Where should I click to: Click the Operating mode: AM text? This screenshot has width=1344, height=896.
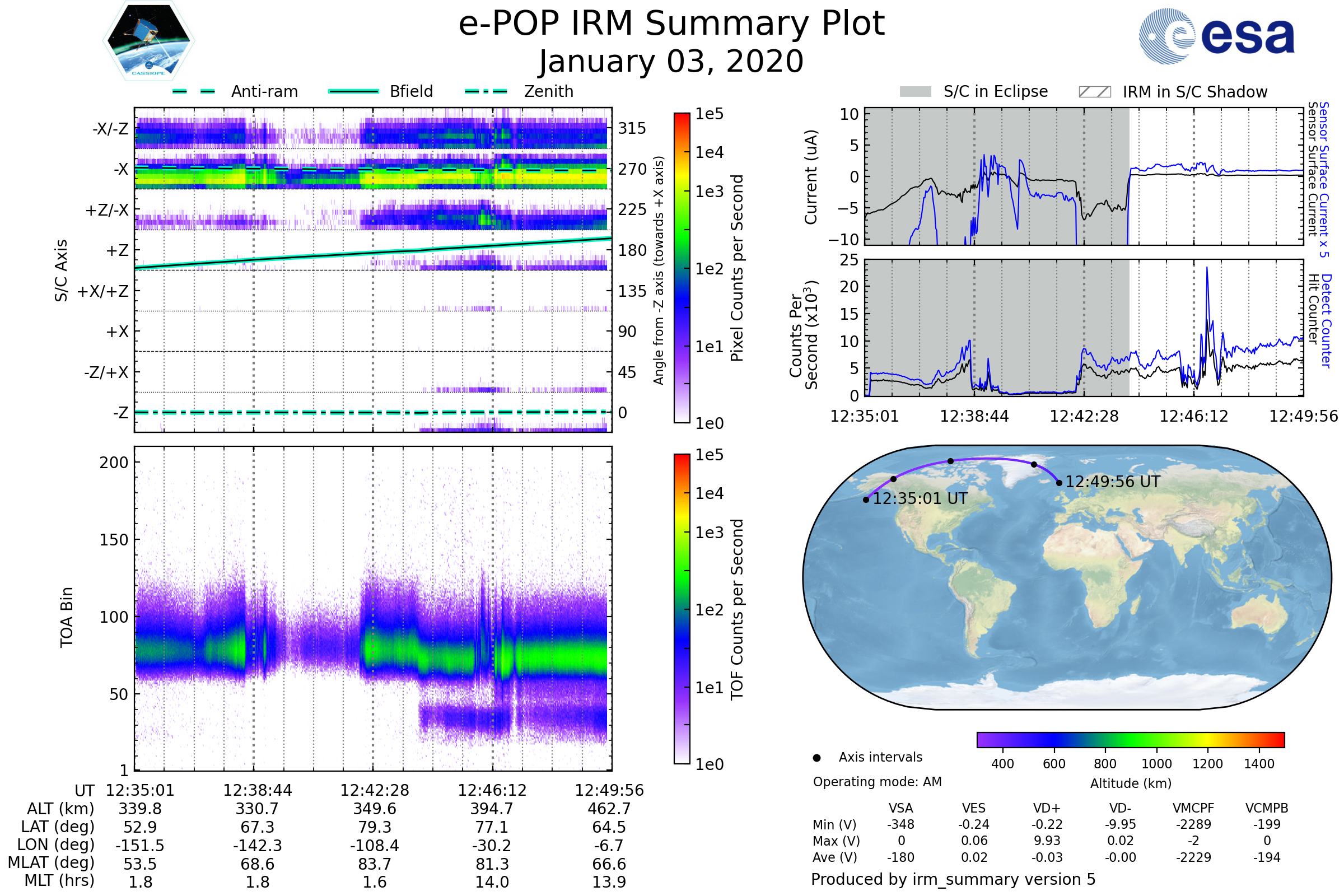click(x=877, y=782)
